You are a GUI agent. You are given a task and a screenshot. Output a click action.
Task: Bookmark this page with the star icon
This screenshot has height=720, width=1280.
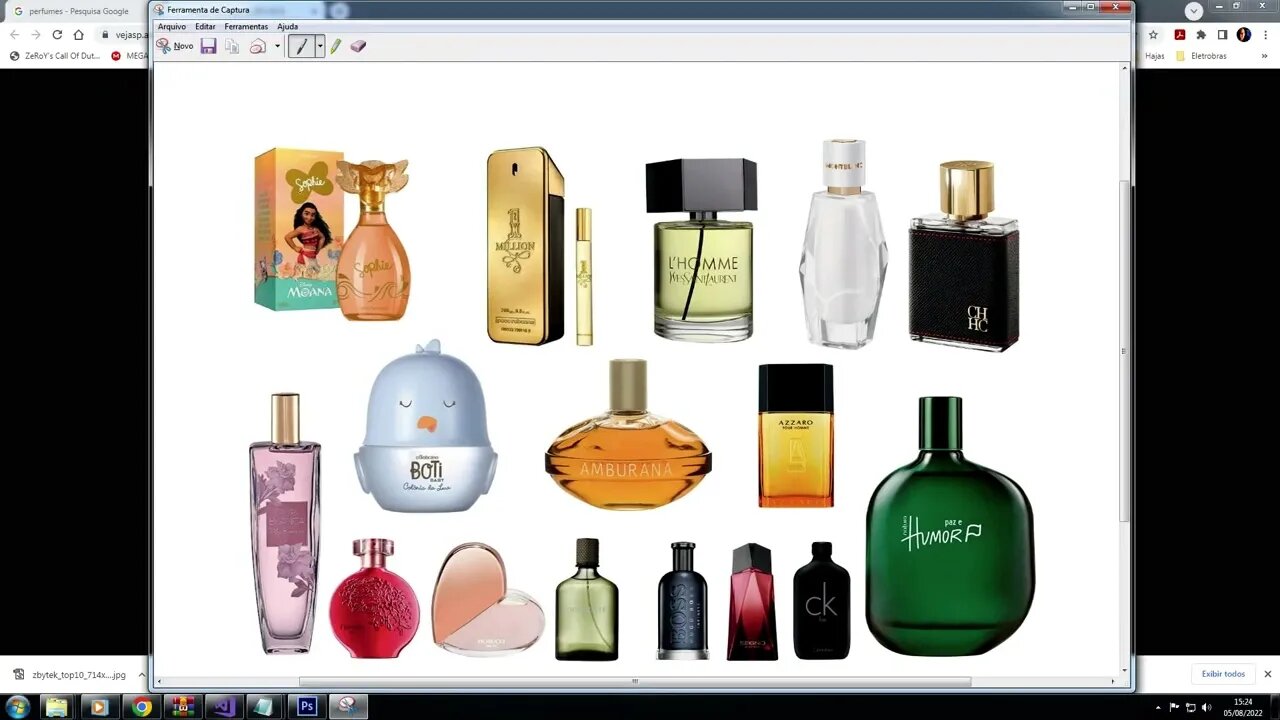click(1153, 34)
